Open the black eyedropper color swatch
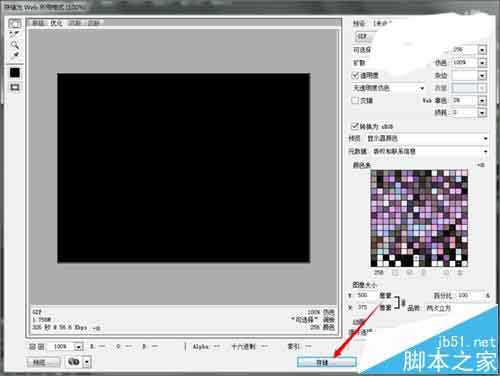The image size is (500, 376). (x=15, y=73)
